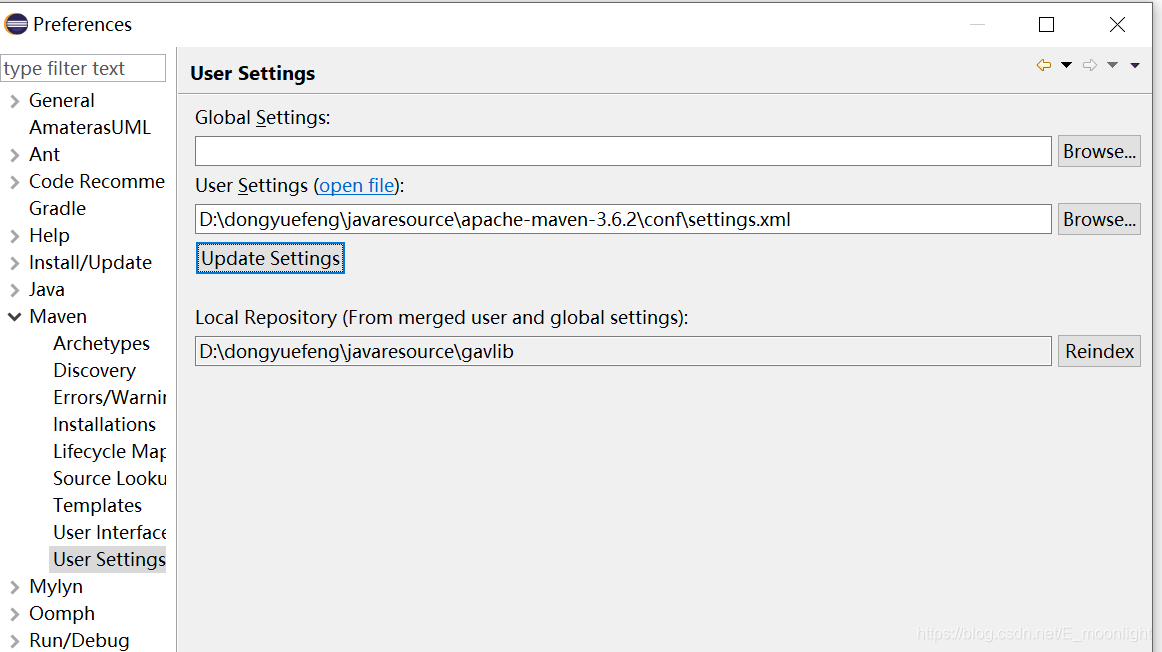Viewport: 1162px width, 652px height.
Task: Open Maven Templates page
Action: [x=97, y=505]
